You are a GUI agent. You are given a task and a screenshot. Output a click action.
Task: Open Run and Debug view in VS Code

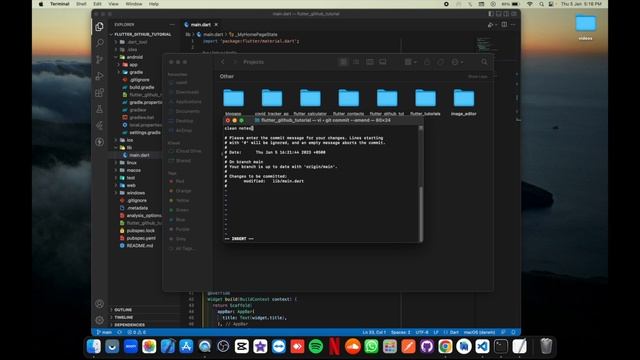coord(99,76)
